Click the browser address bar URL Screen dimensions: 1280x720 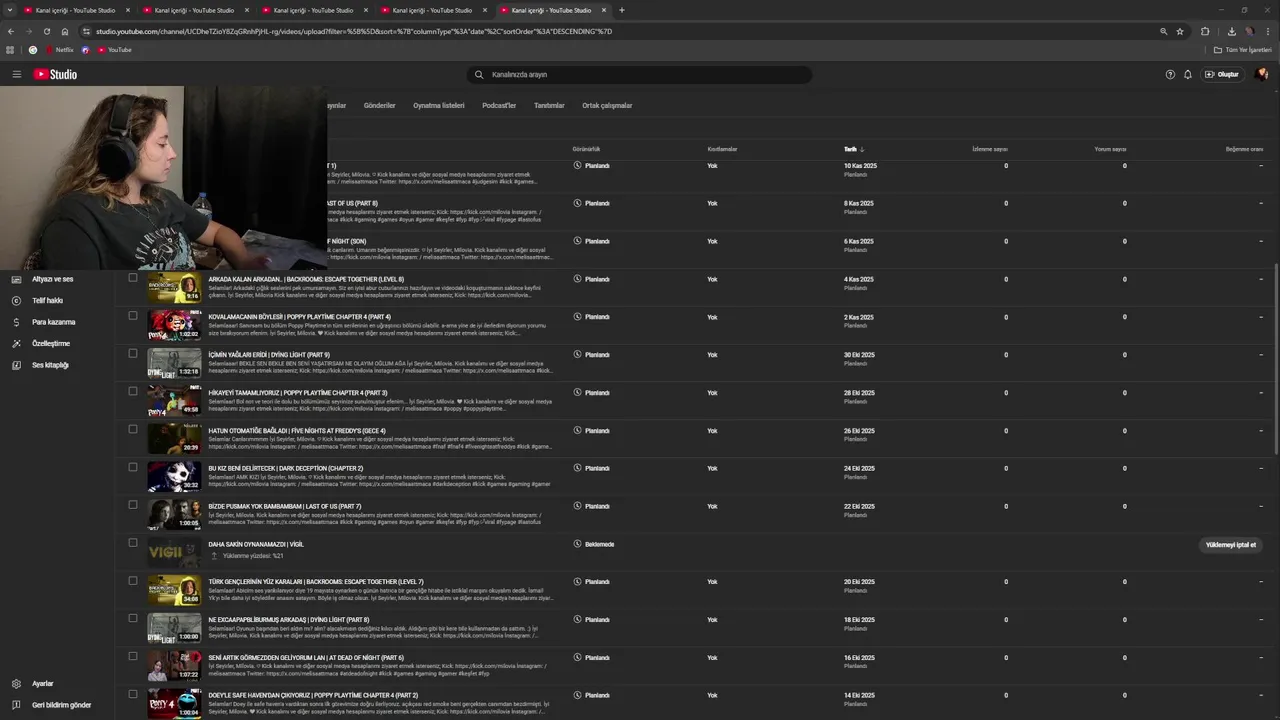(x=354, y=31)
